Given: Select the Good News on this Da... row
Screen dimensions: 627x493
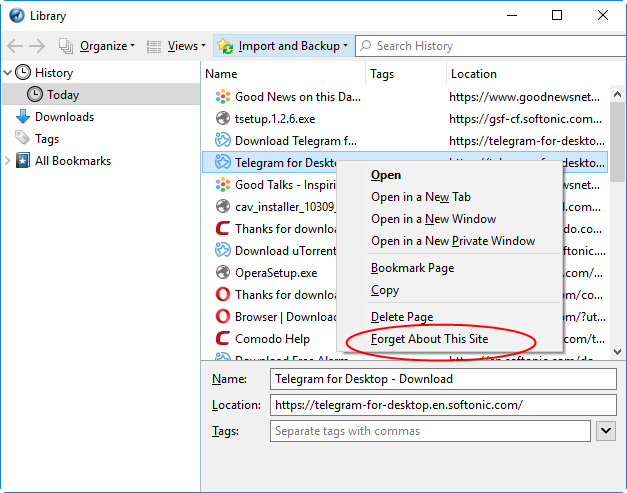Looking at the screenshot, I should (405, 97).
